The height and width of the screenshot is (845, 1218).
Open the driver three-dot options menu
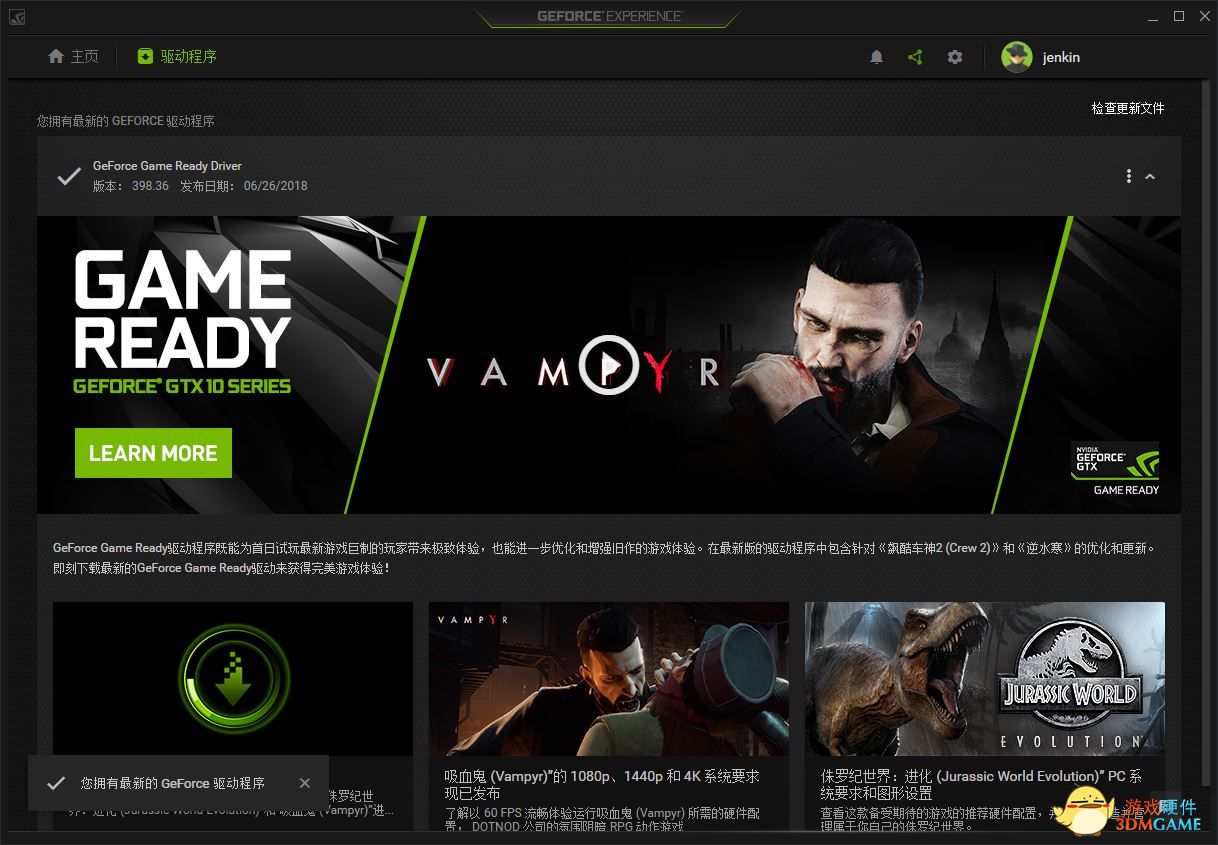[x=1129, y=176]
